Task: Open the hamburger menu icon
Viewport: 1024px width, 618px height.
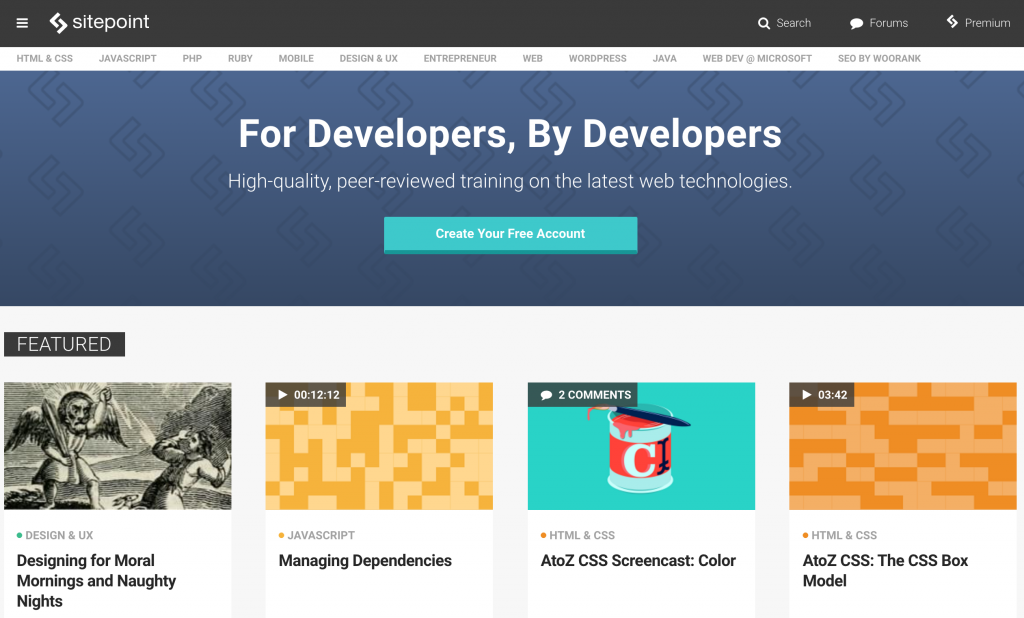Action: (x=22, y=23)
